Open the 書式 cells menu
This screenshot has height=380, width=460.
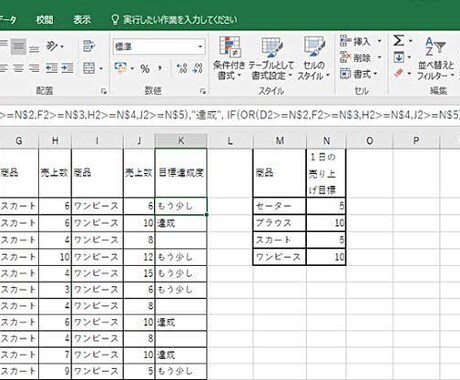pyautogui.click(x=359, y=74)
